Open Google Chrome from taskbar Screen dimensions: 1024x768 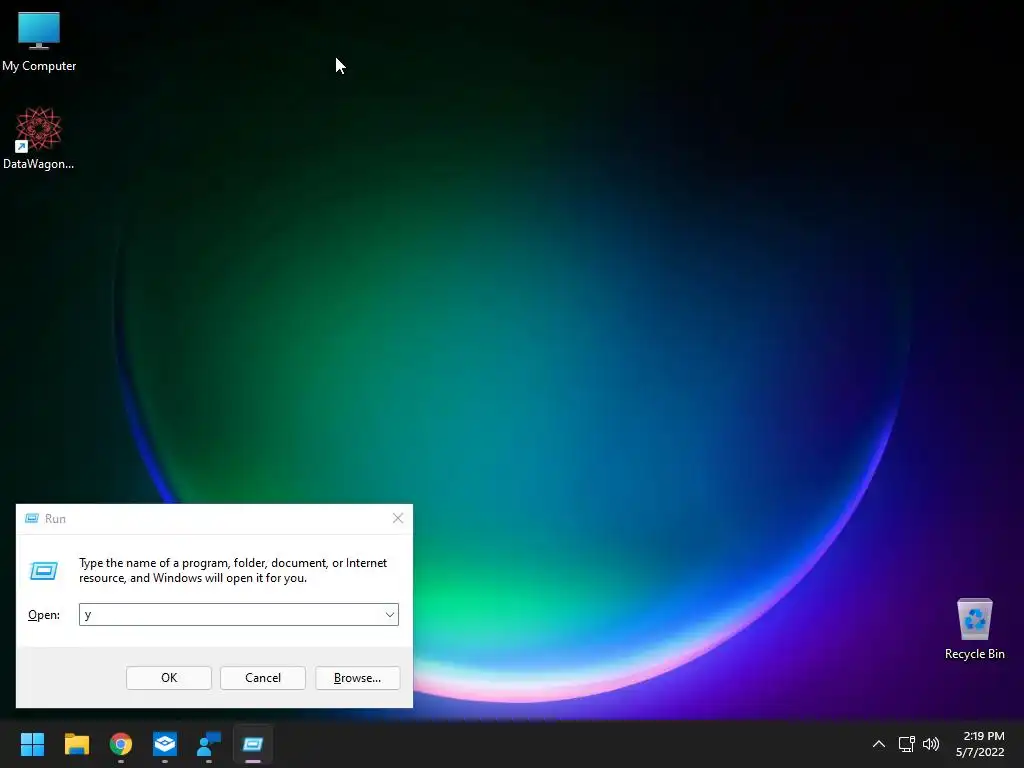click(x=121, y=744)
